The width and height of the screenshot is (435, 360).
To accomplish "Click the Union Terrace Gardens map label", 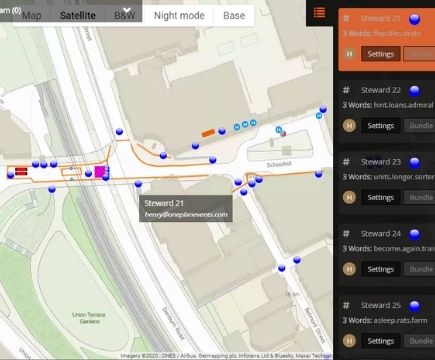I will point(89,318).
